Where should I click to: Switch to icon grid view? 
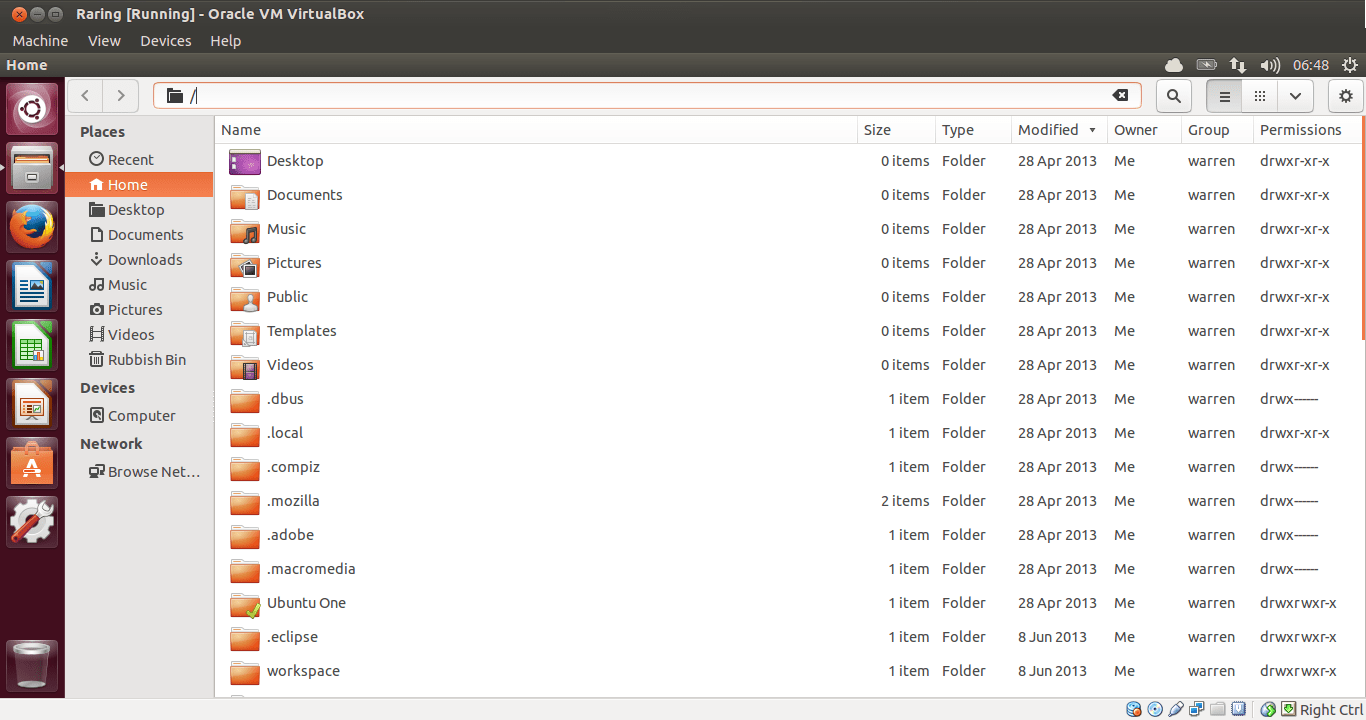1260,96
